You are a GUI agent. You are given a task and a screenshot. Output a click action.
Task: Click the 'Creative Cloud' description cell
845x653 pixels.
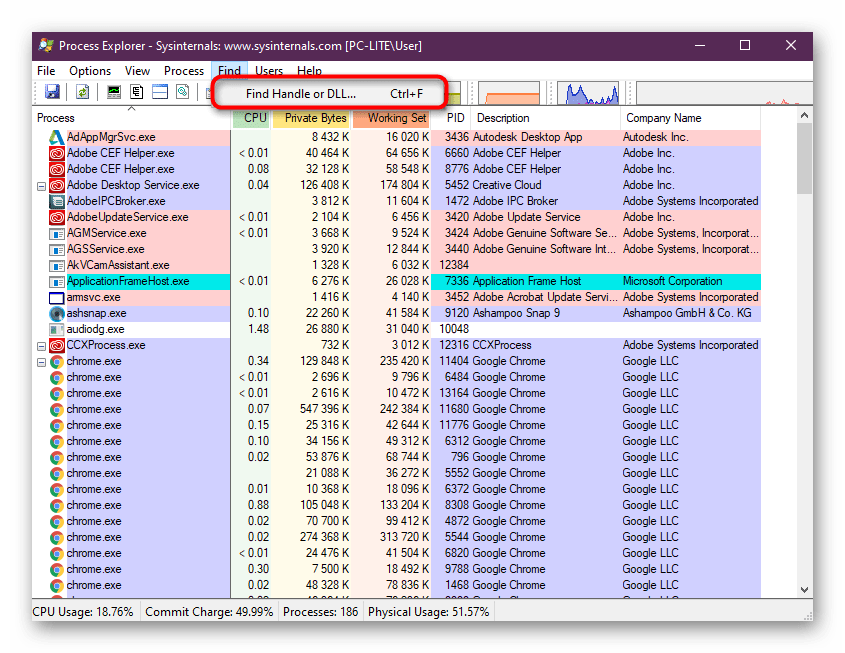(x=507, y=185)
